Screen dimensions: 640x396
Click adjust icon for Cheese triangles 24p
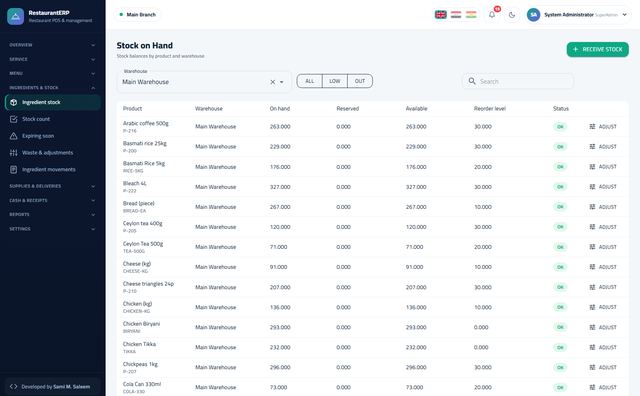coord(592,287)
